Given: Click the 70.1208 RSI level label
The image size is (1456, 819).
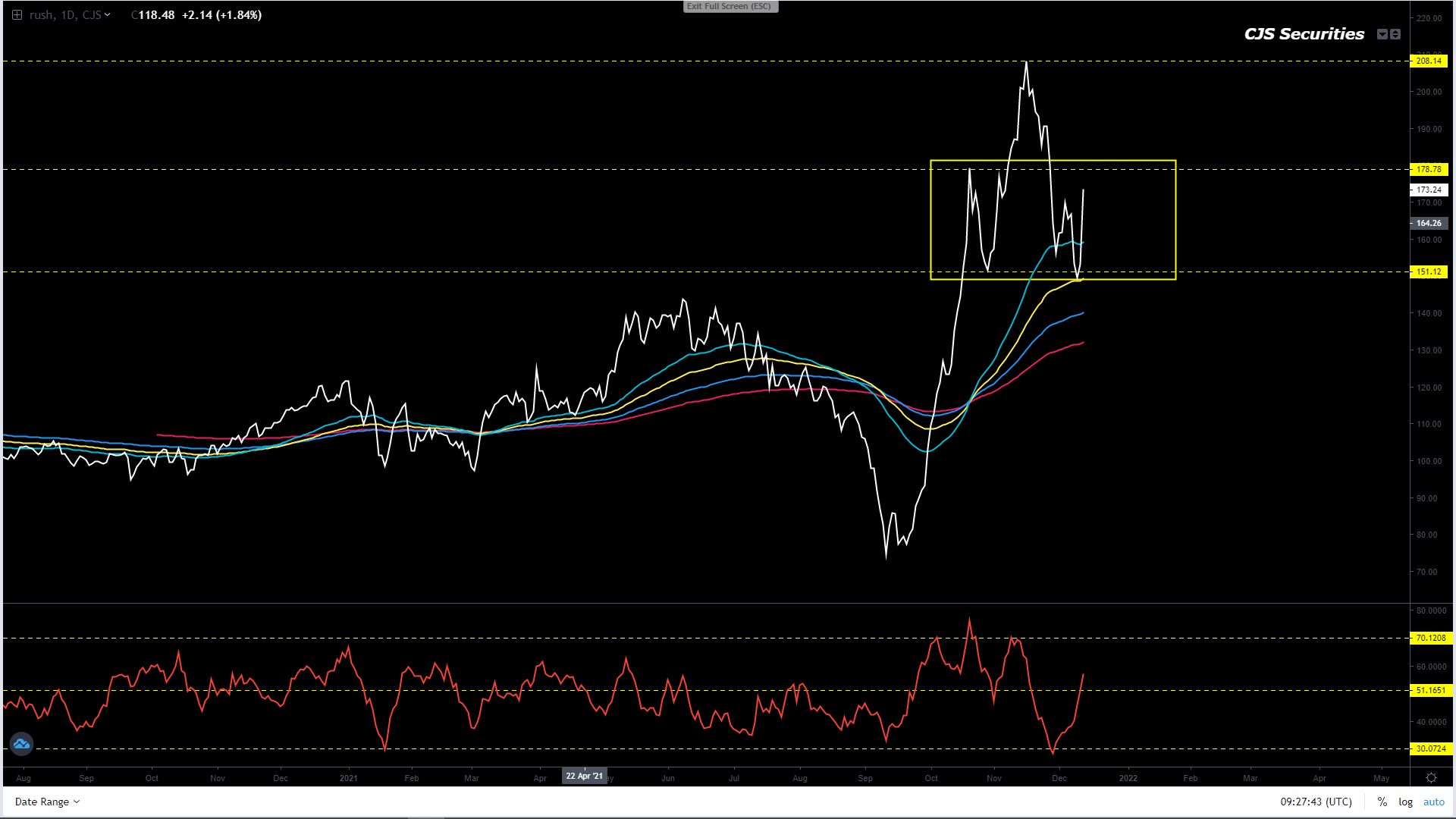Looking at the screenshot, I should tap(1430, 638).
